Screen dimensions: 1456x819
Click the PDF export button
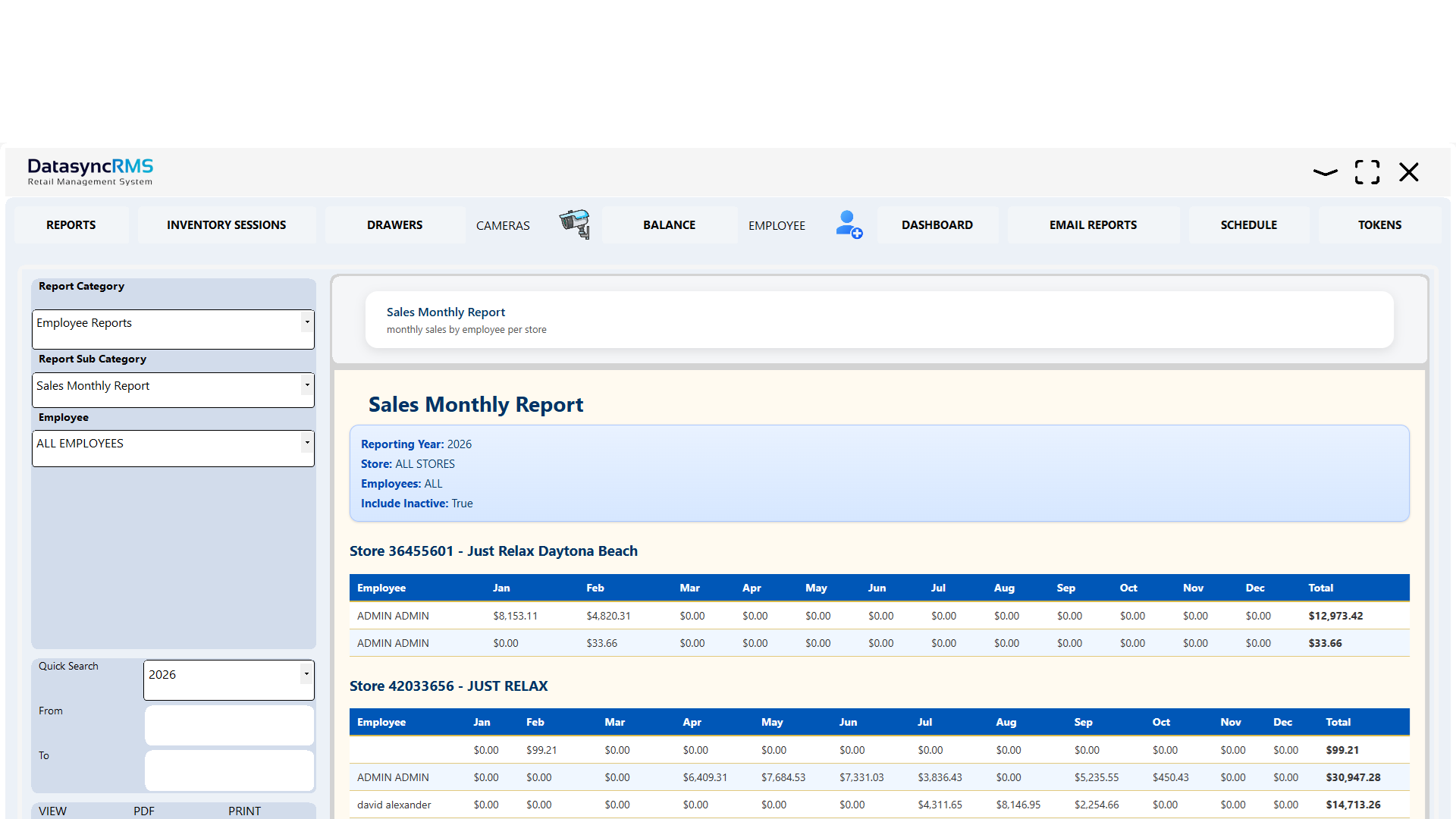click(x=144, y=811)
